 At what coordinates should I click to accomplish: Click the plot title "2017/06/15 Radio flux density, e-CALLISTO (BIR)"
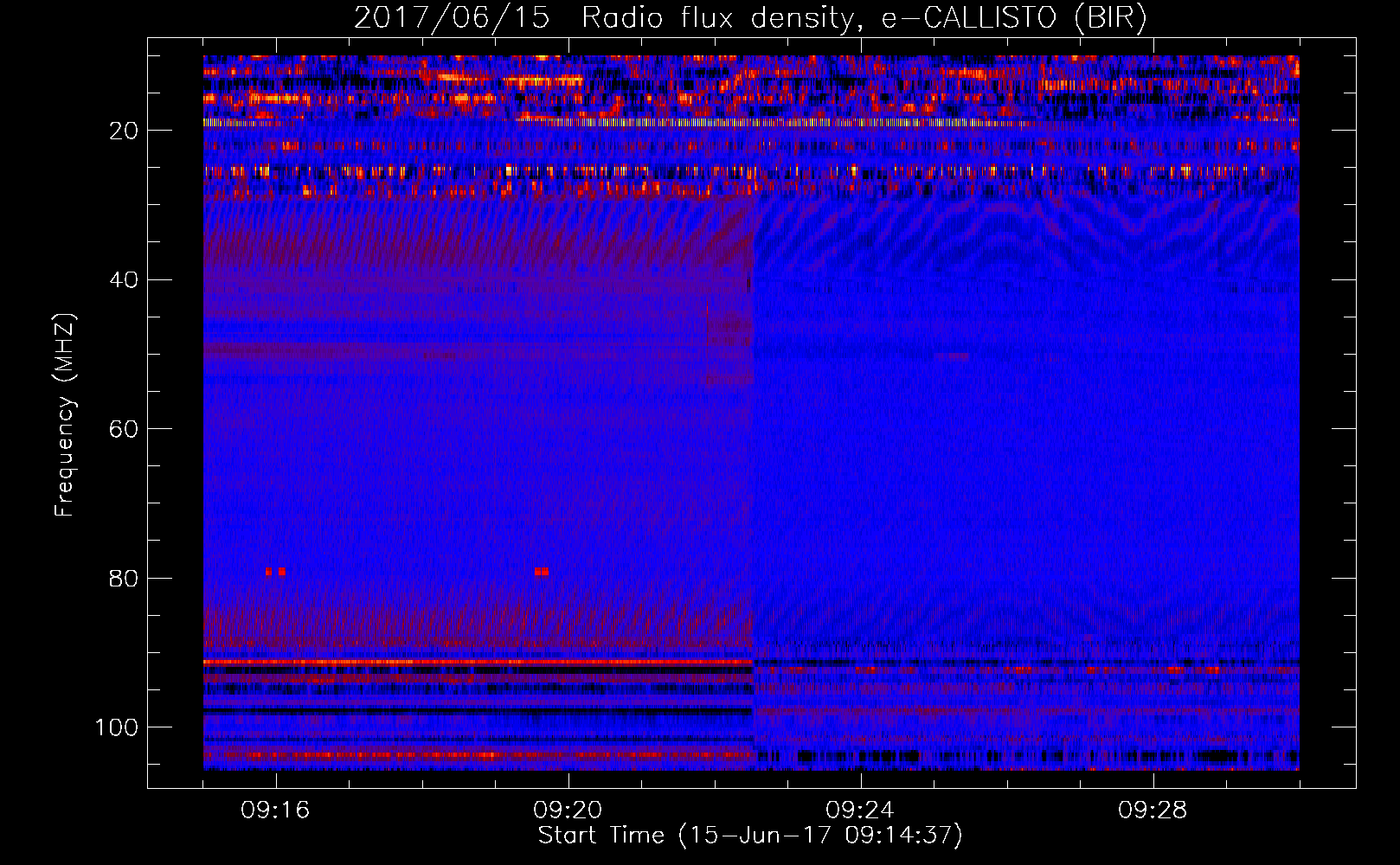[x=750, y=18]
